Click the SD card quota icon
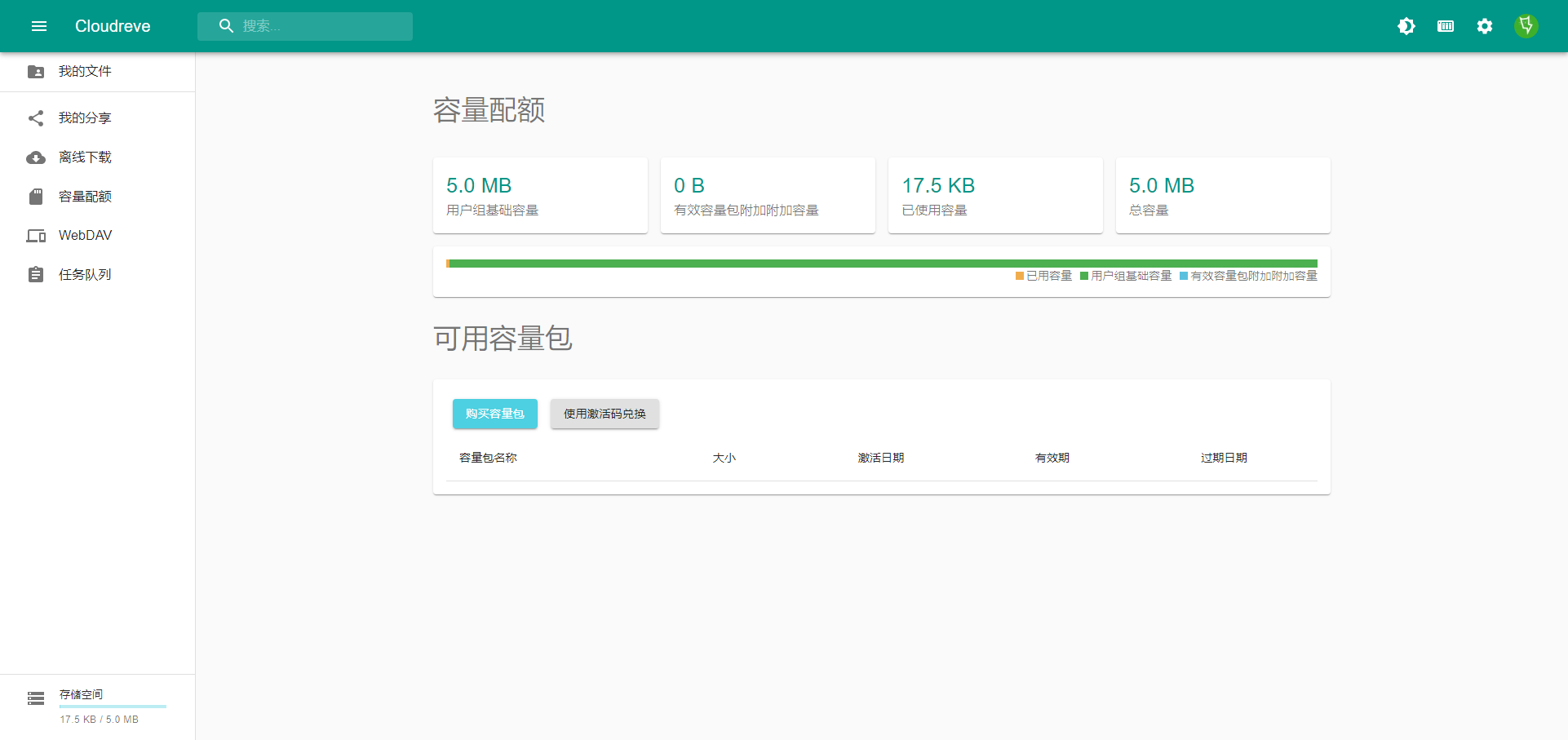This screenshot has height=740, width=1568. coord(36,197)
